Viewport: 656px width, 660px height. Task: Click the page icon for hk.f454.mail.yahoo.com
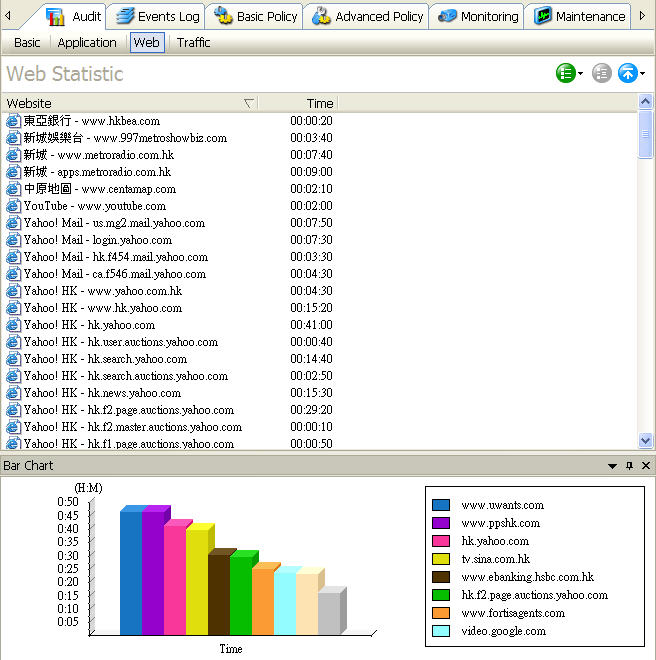click(13, 257)
